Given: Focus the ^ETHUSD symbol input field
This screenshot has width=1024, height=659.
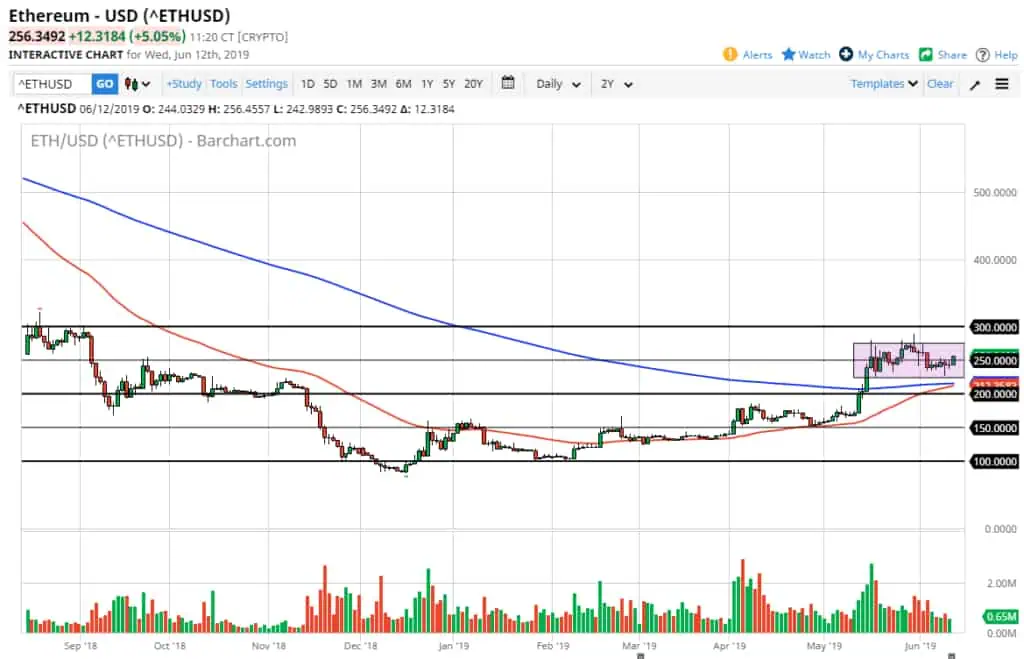Looking at the screenshot, I should point(52,84).
